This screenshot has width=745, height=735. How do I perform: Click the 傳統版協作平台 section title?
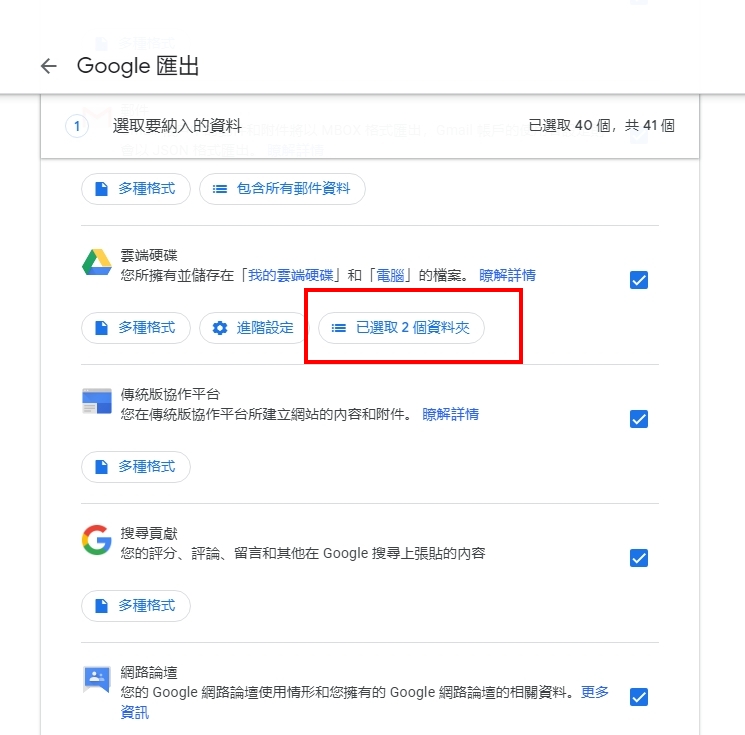pyautogui.click(x=170, y=394)
